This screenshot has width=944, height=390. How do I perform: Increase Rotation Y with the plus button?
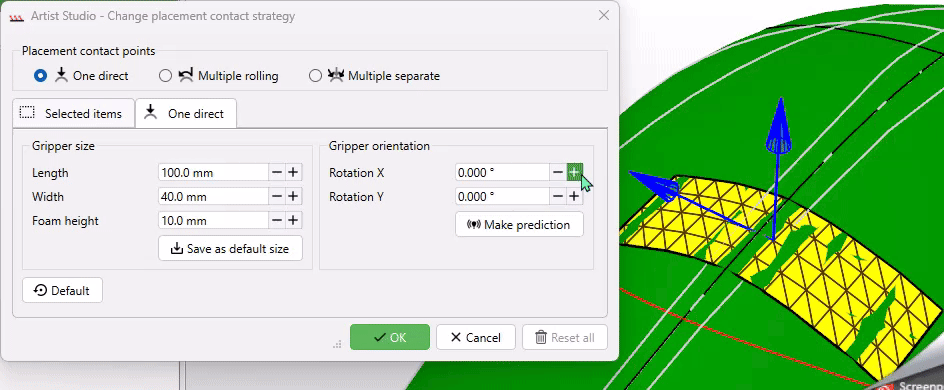click(x=574, y=197)
